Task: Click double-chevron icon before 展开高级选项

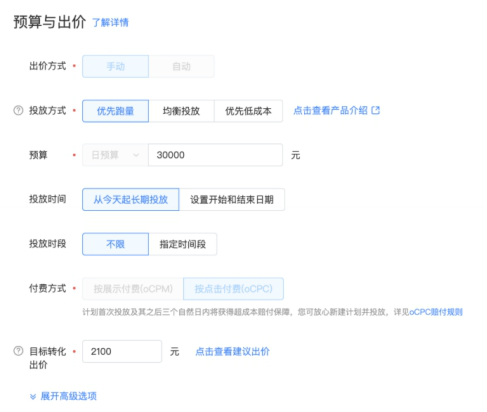Action: [x=33, y=396]
